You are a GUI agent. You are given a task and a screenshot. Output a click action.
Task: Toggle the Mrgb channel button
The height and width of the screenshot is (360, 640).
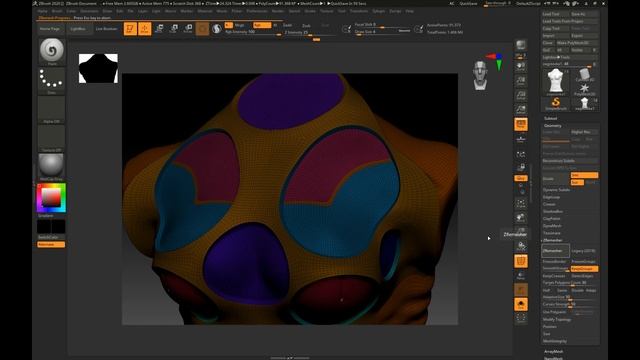tap(240, 25)
